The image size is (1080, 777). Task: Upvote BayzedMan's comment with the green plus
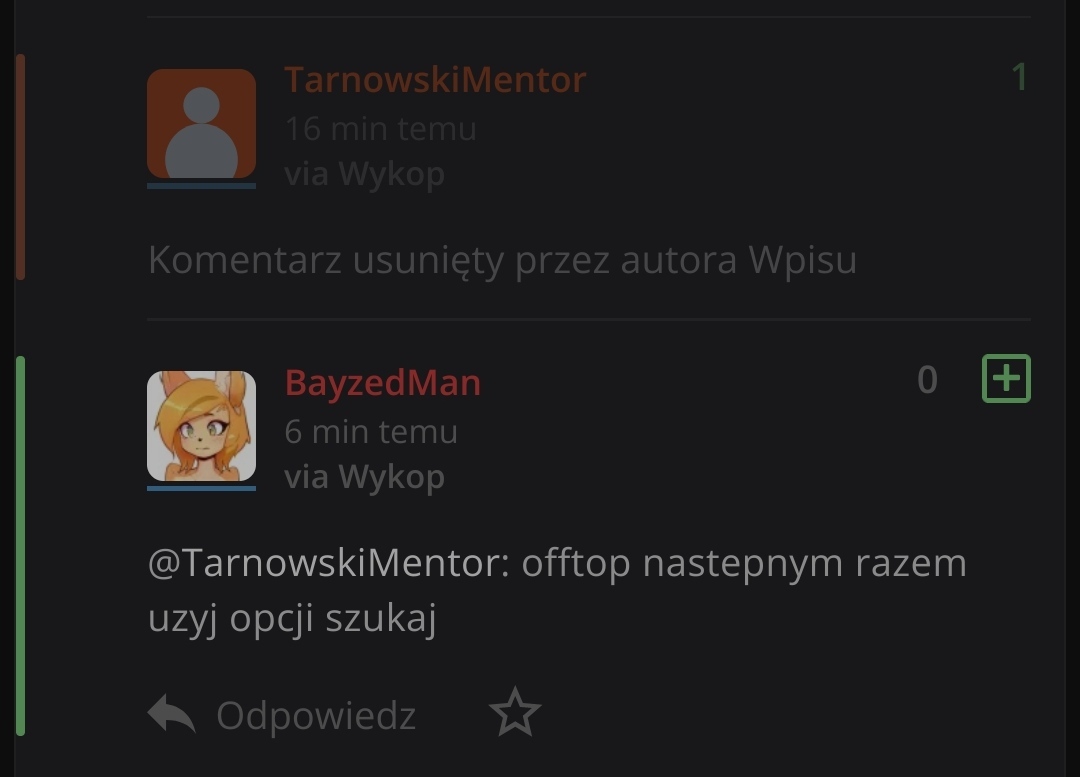(x=1006, y=378)
